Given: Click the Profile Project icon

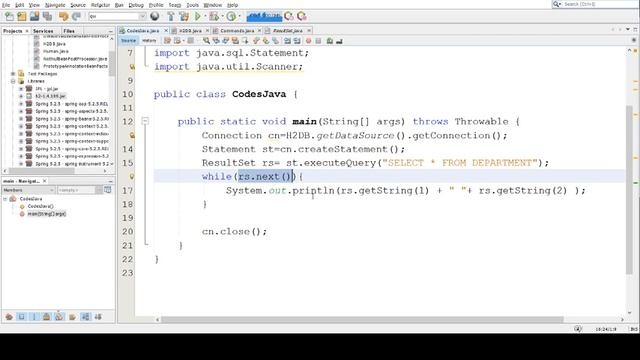Looking at the screenshot, I should click(231, 16).
